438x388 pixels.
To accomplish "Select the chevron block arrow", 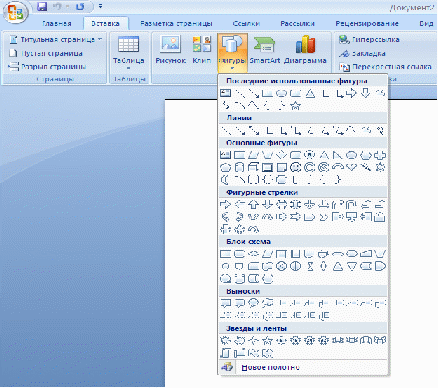I will [x=323, y=217].
